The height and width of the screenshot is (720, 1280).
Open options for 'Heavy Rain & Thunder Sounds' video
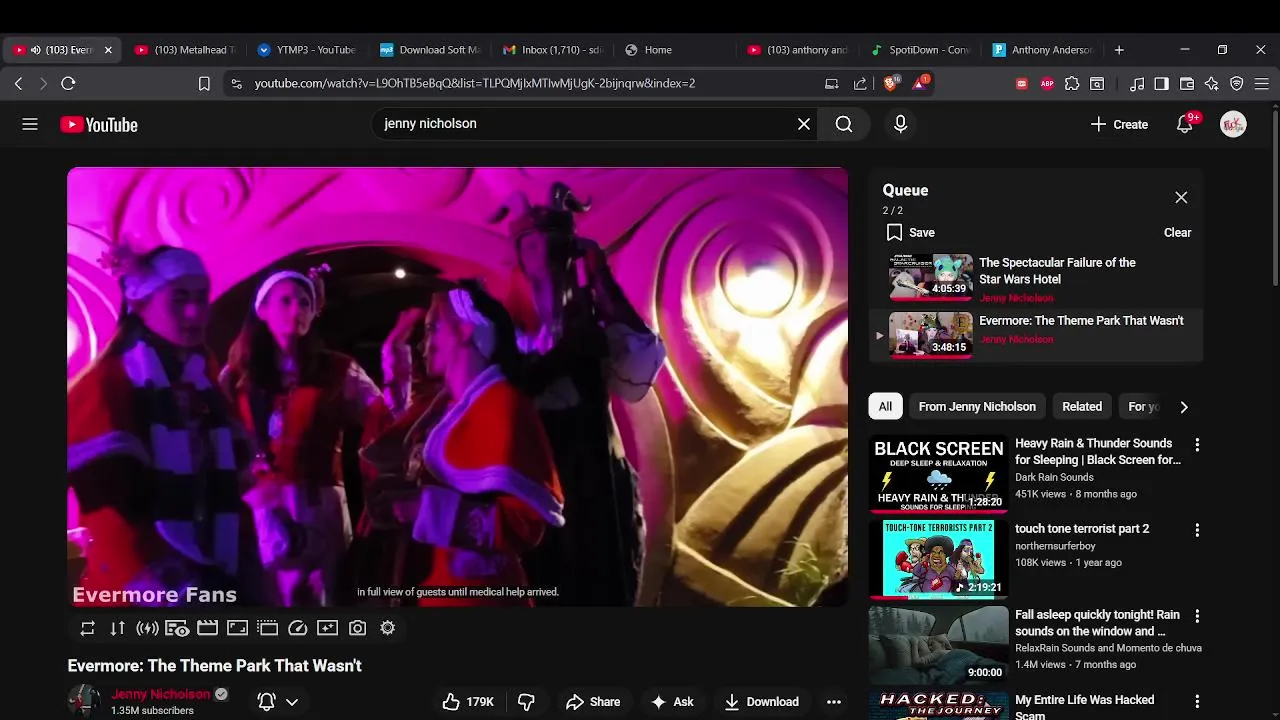point(1197,444)
